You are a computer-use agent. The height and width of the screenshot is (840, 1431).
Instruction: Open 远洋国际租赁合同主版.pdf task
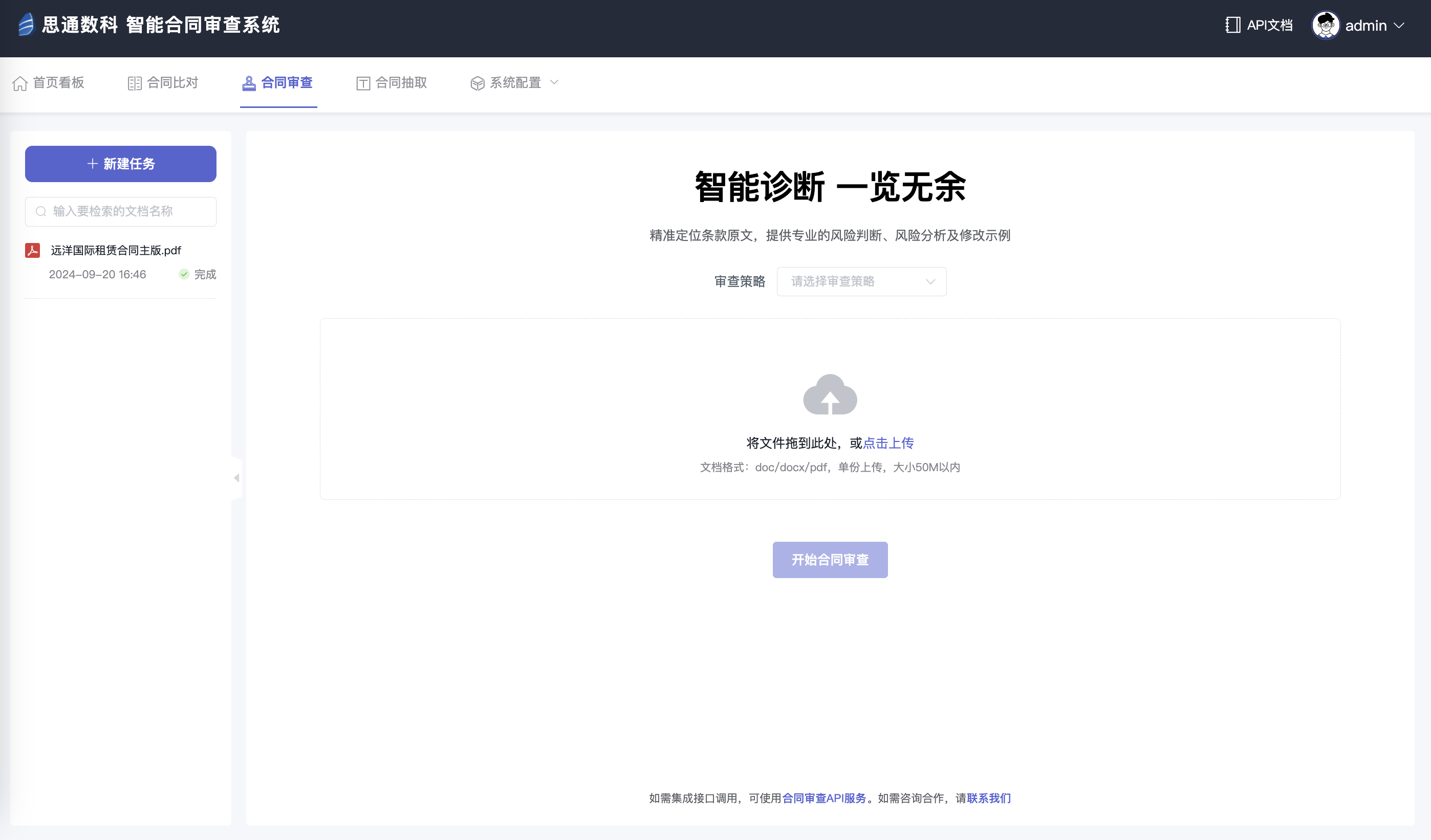pos(116,250)
